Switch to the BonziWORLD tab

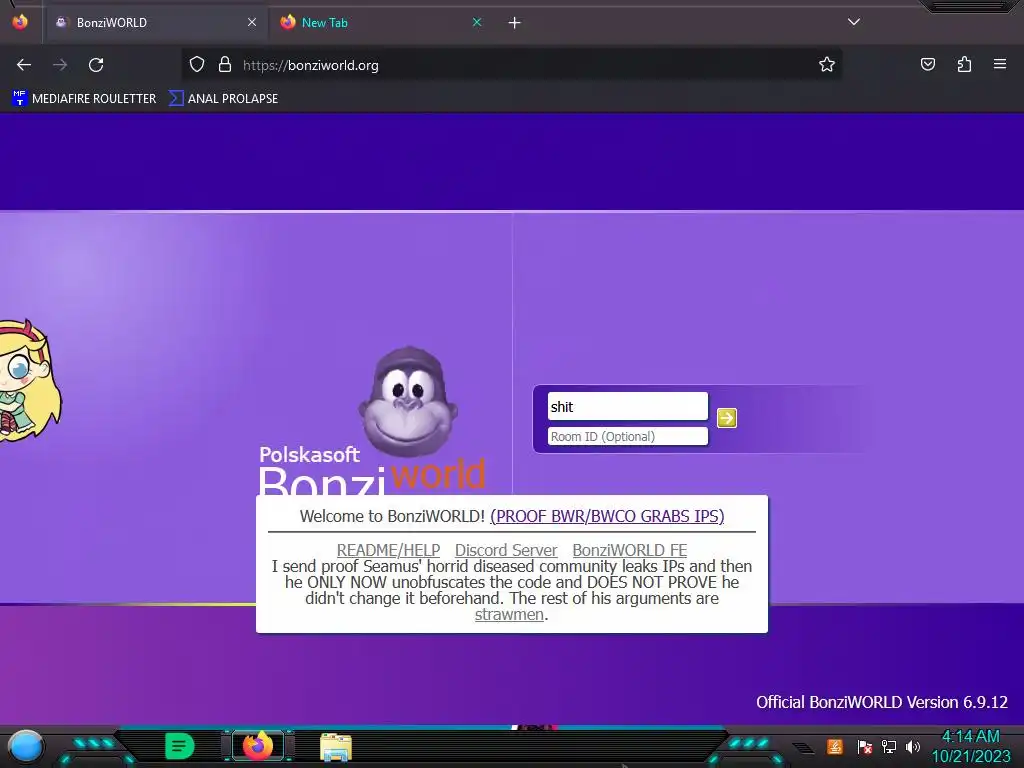[x=157, y=23]
